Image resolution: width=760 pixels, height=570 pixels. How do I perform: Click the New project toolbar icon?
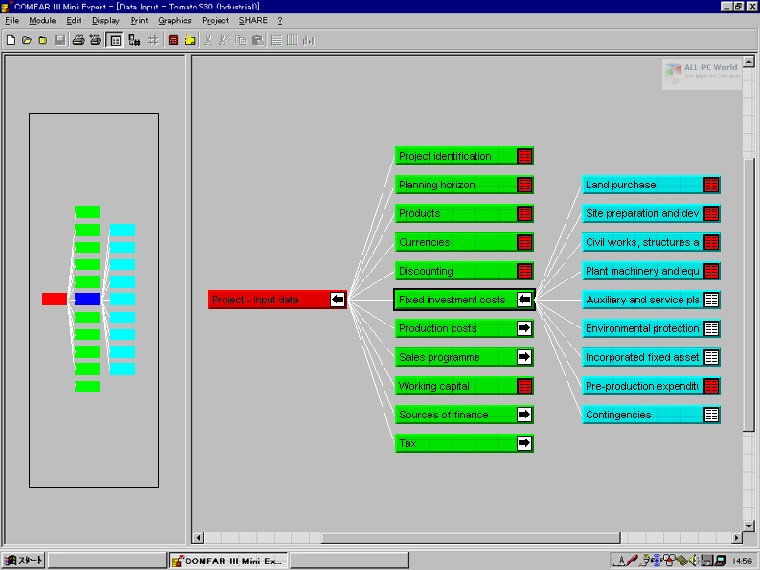(x=11, y=40)
